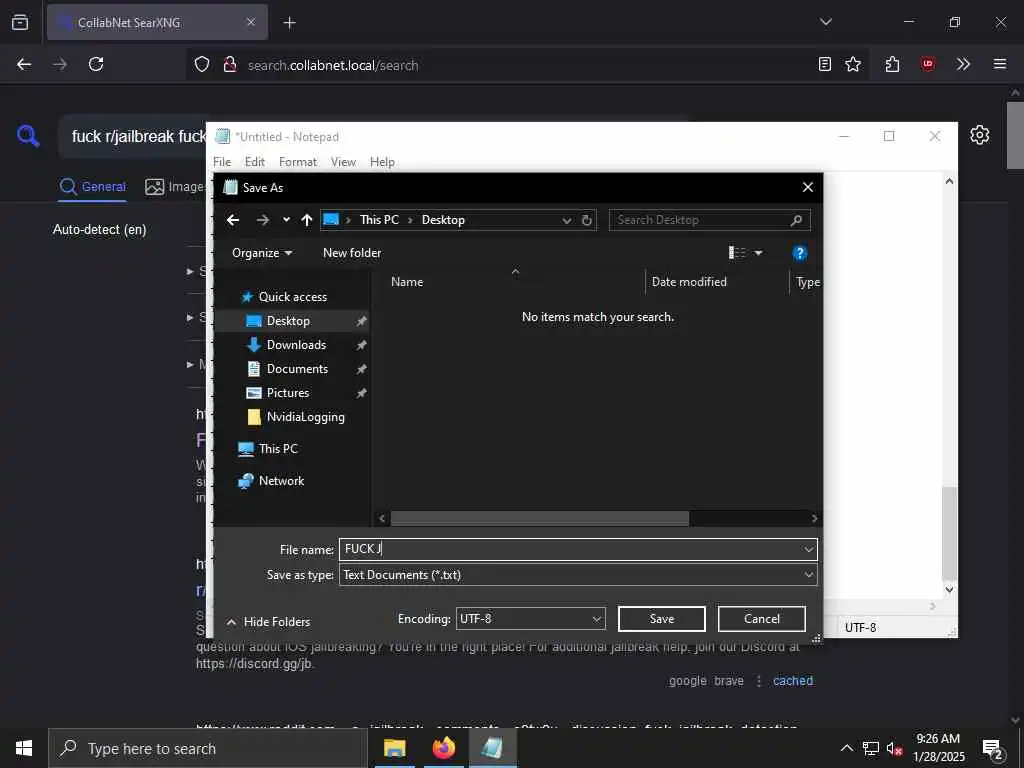This screenshot has width=1024, height=768.
Task: Open view options dropdown arrow
Action: coord(758,253)
